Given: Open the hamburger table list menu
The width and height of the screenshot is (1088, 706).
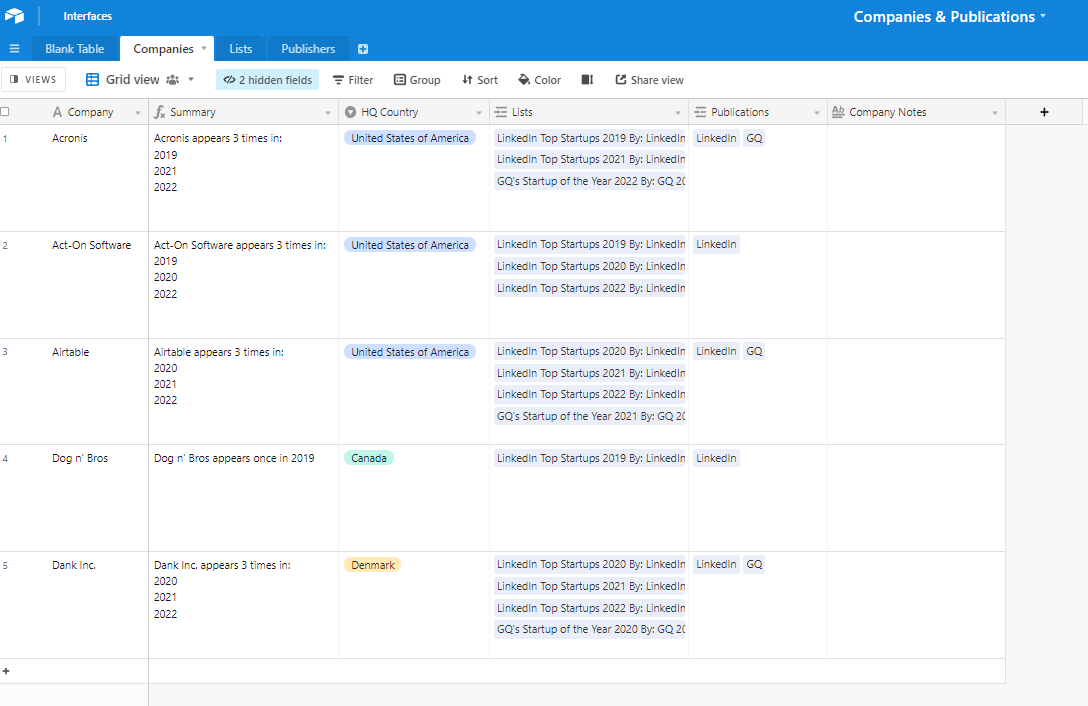Looking at the screenshot, I should pos(15,49).
